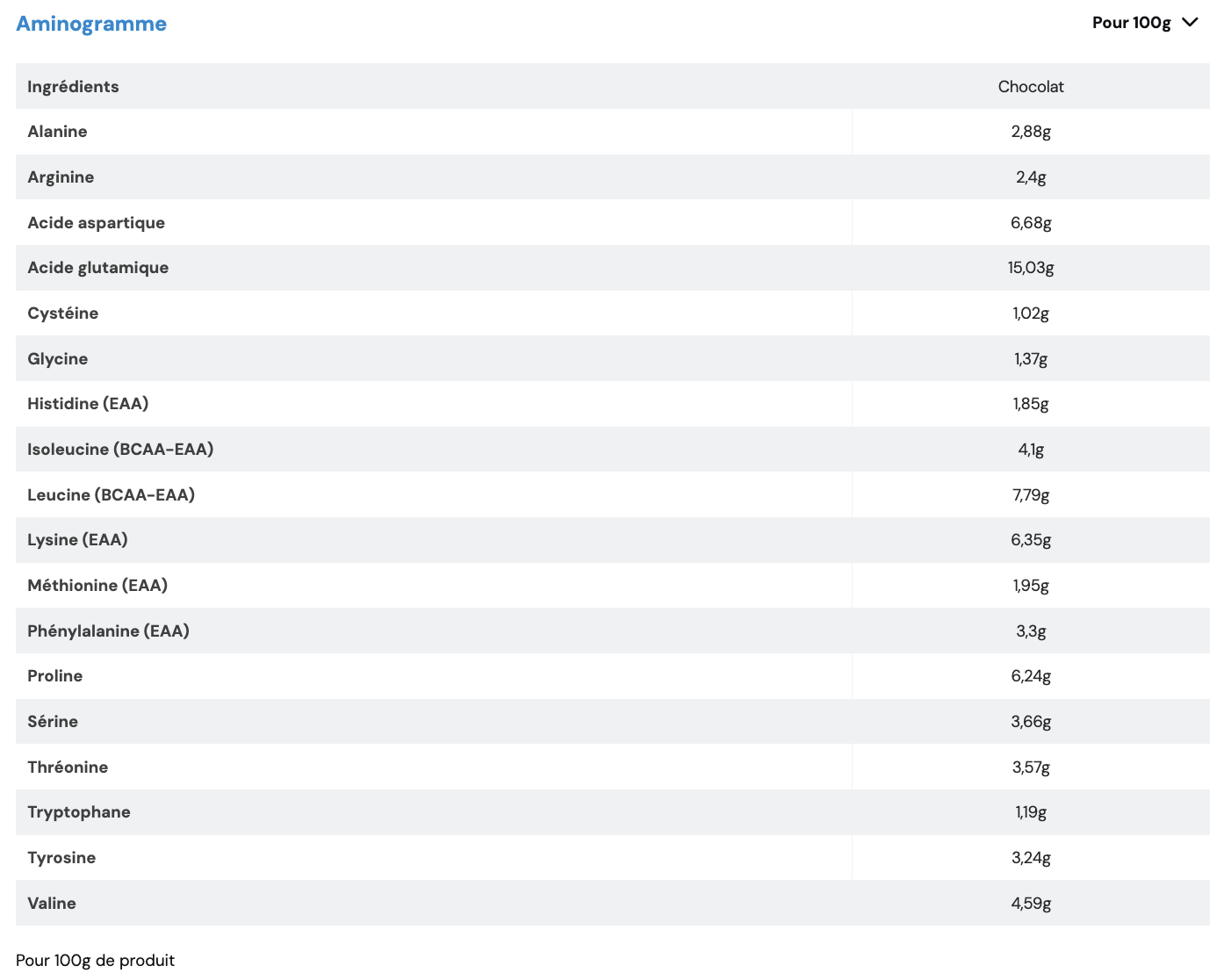Click the Acide glutamique value 15,03g

pos(1031,268)
